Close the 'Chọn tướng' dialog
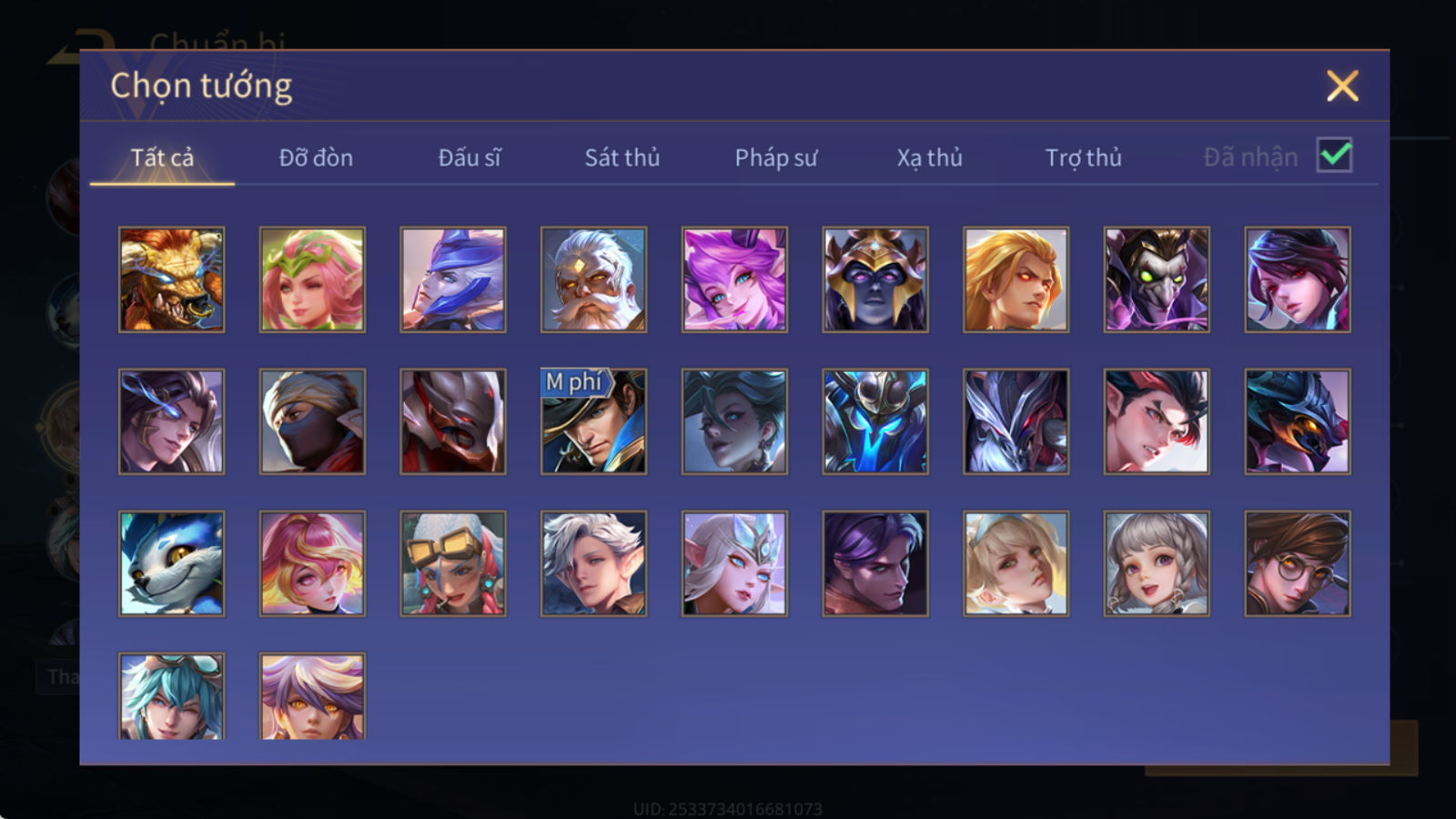The image size is (1456, 819). click(1342, 86)
